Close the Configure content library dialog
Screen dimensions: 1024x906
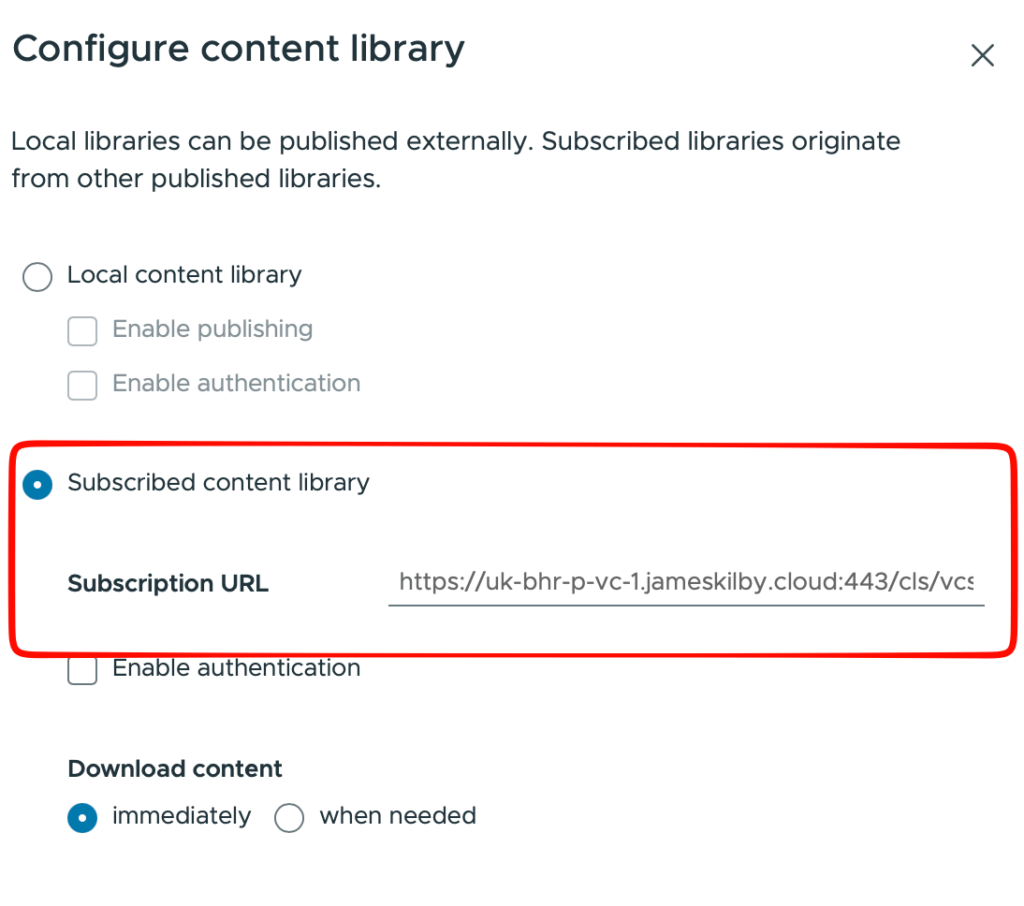982,56
